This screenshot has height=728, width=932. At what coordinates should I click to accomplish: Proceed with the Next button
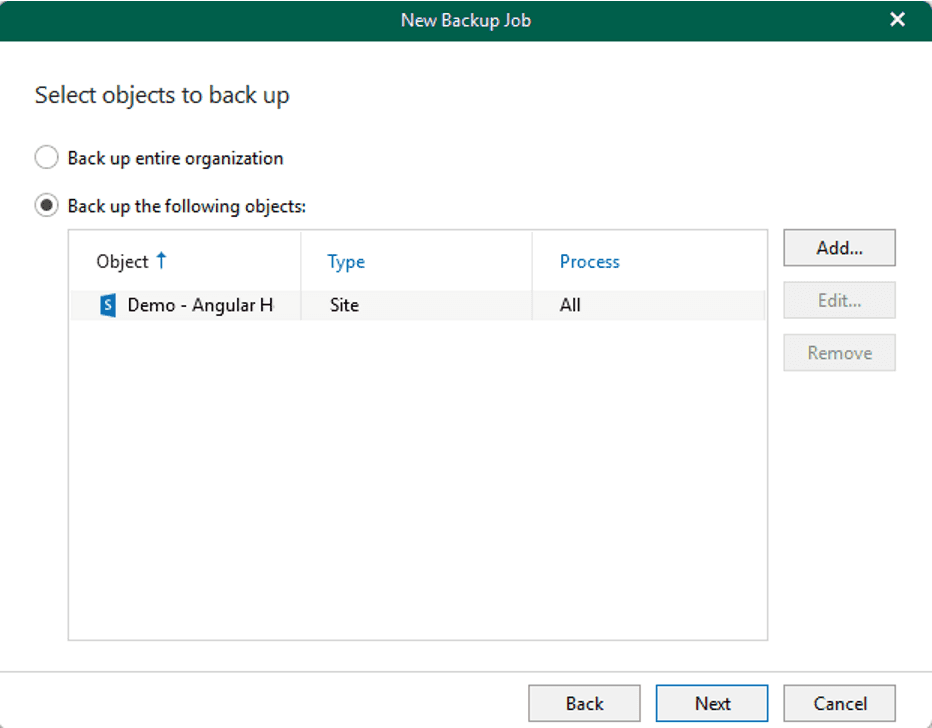[x=711, y=703]
